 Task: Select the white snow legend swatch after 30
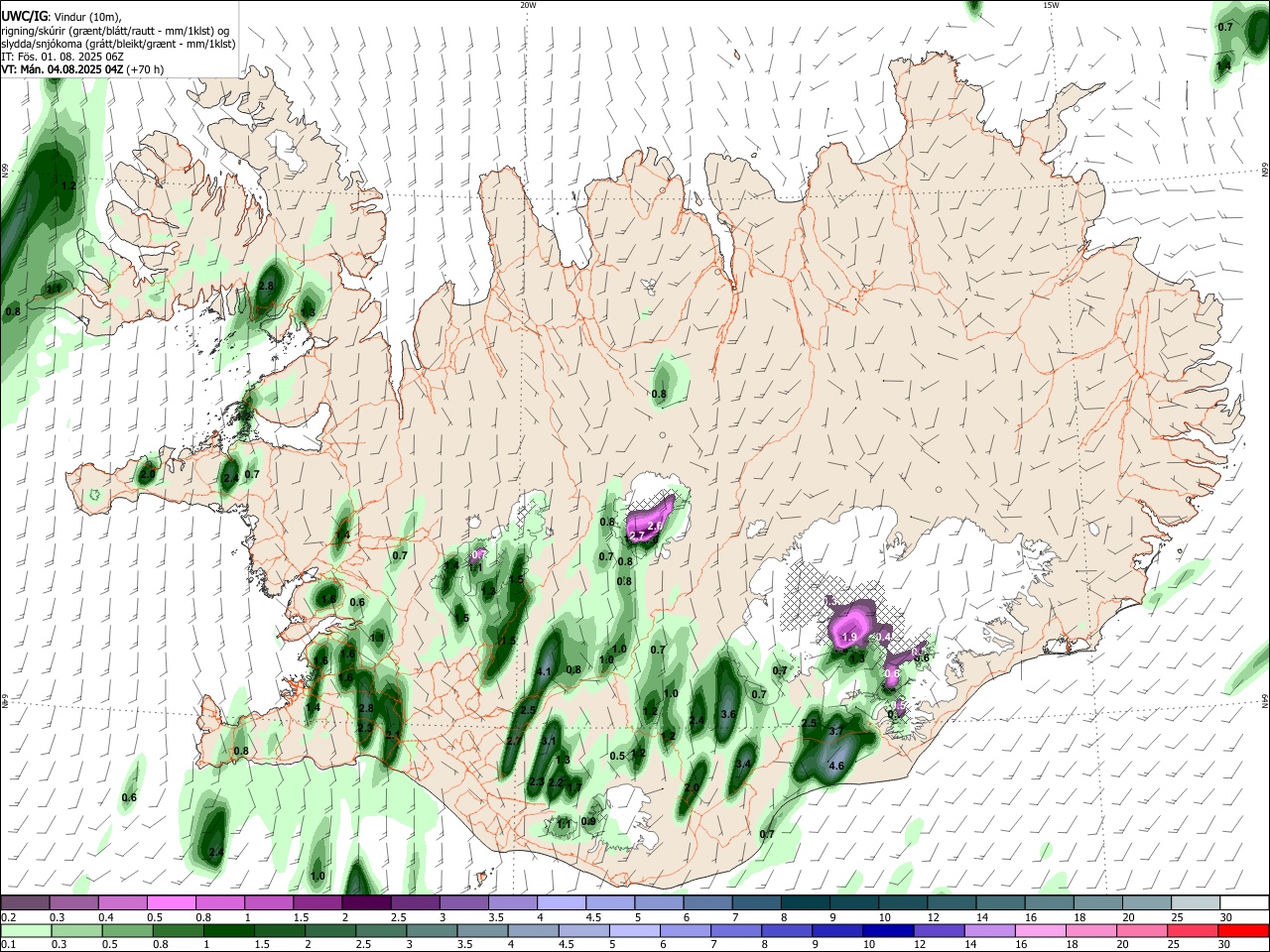[x=1243, y=903]
